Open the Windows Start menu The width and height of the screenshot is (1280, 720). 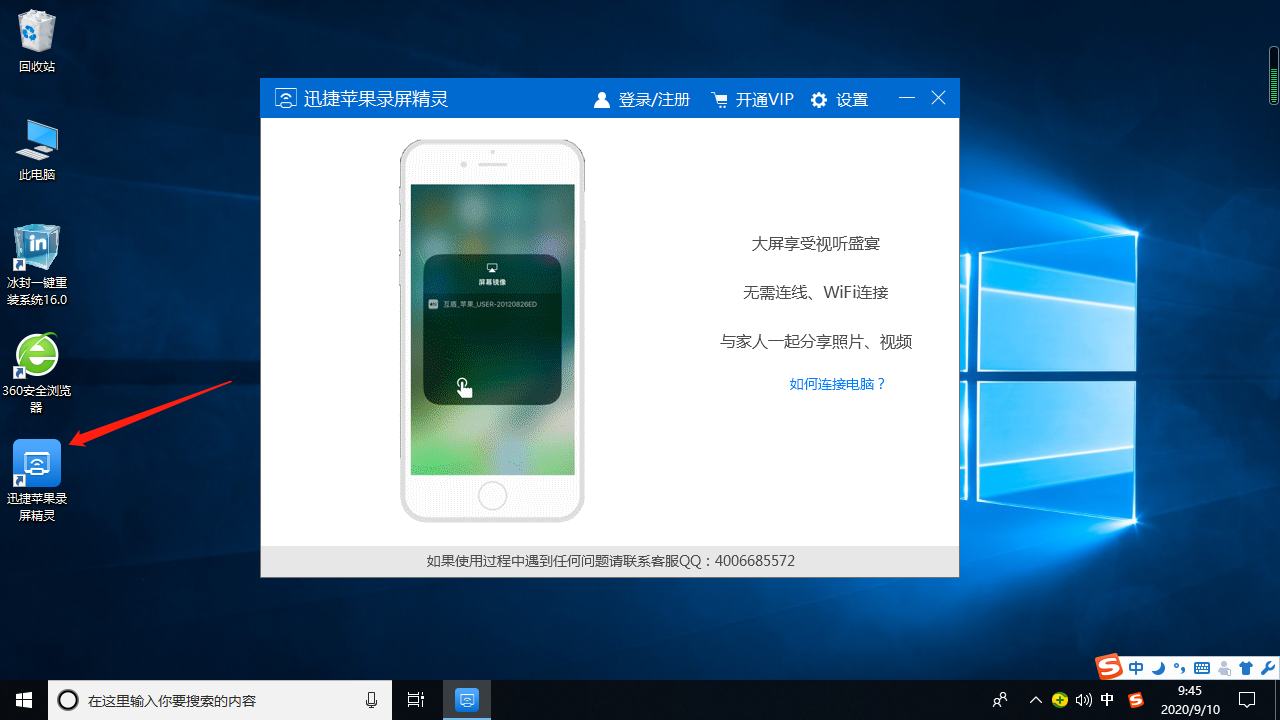pos(24,700)
